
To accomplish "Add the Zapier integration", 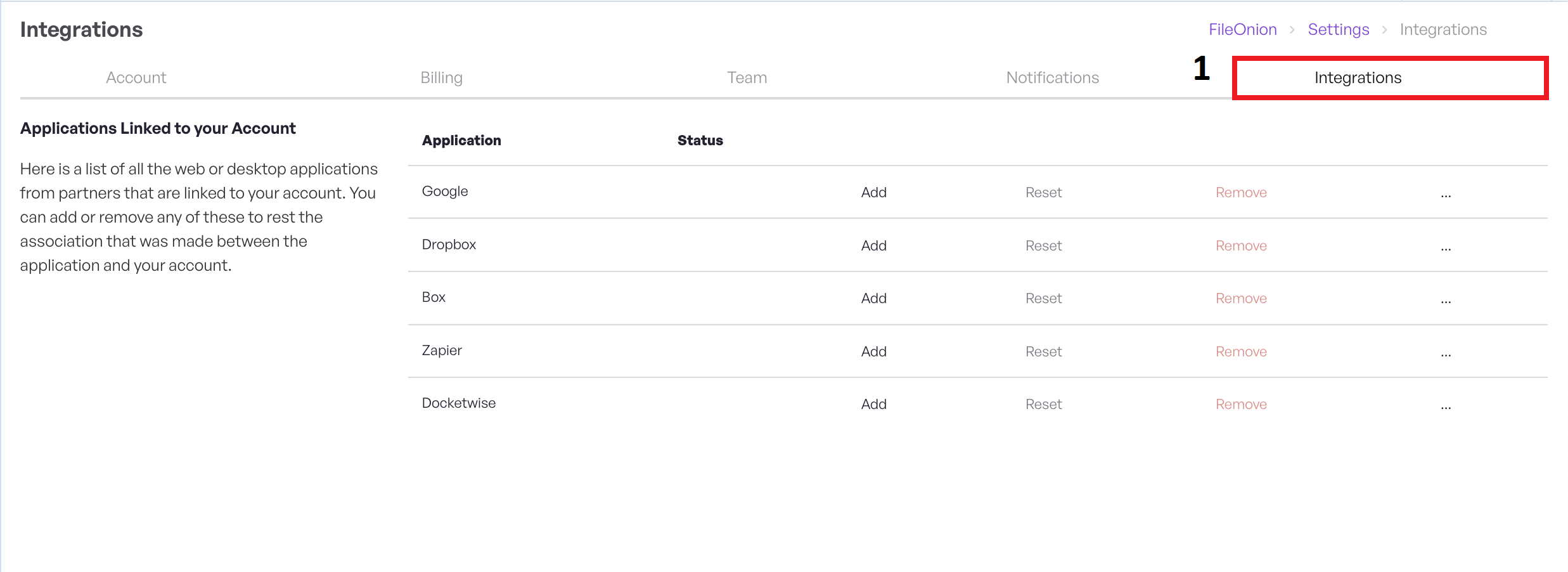I will (873, 352).
